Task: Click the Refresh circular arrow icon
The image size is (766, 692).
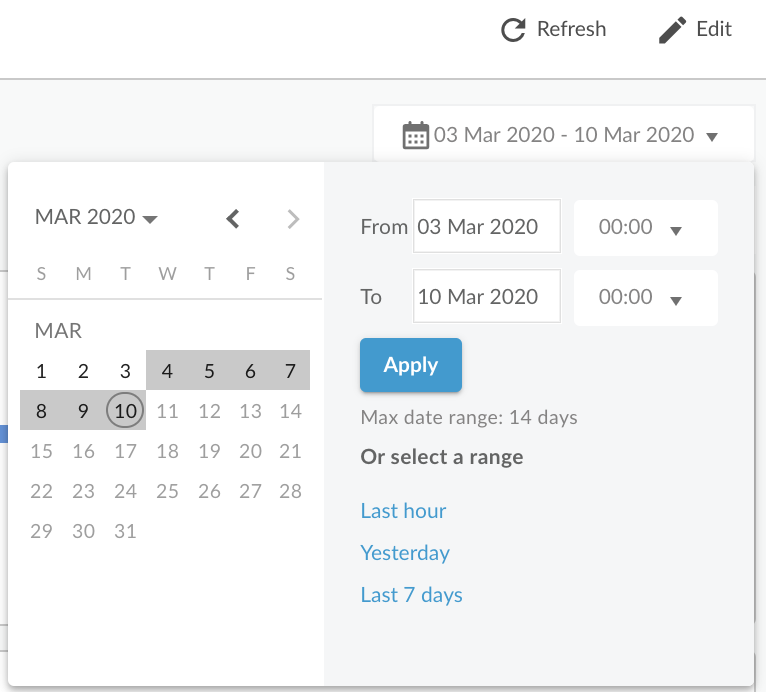Action: pos(513,30)
